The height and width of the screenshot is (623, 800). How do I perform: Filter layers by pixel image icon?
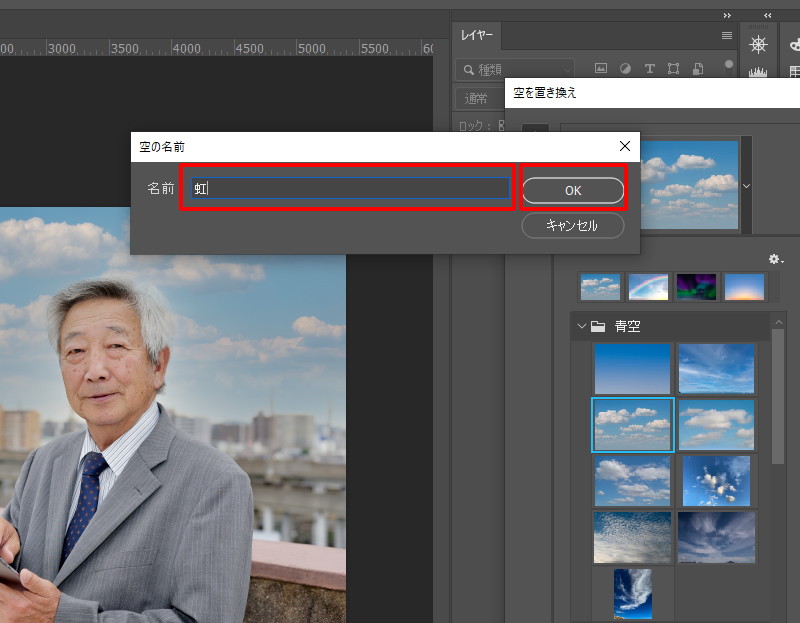tap(601, 69)
